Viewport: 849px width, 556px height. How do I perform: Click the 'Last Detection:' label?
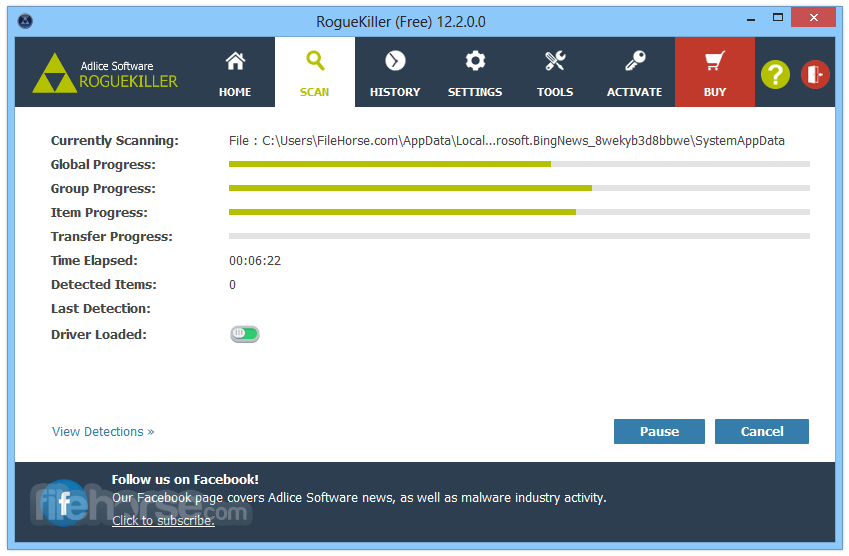[x=101, y=309]
